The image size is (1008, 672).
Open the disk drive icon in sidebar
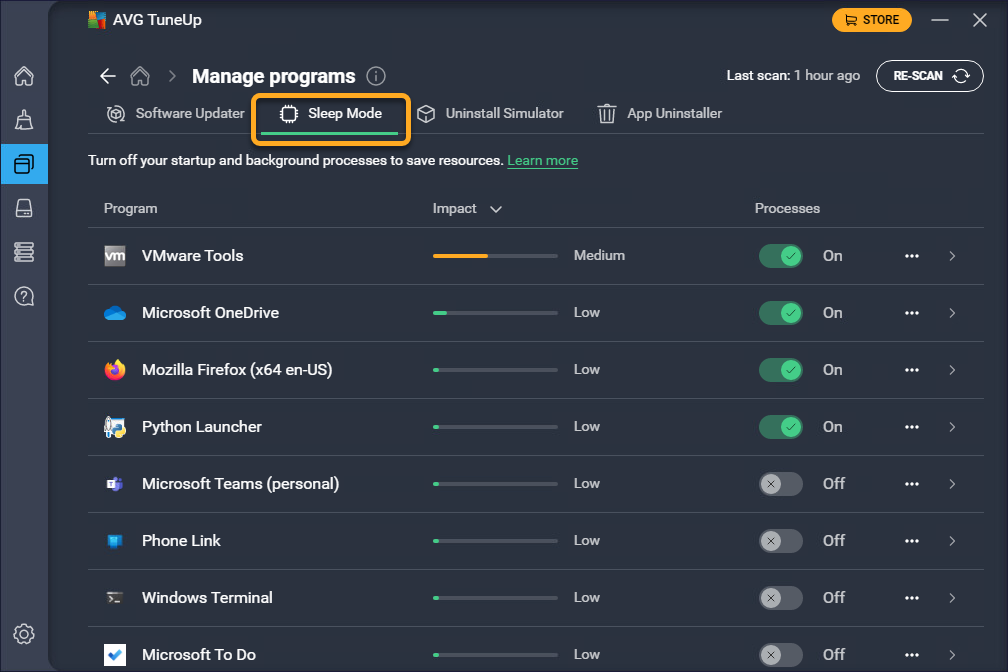24,207
